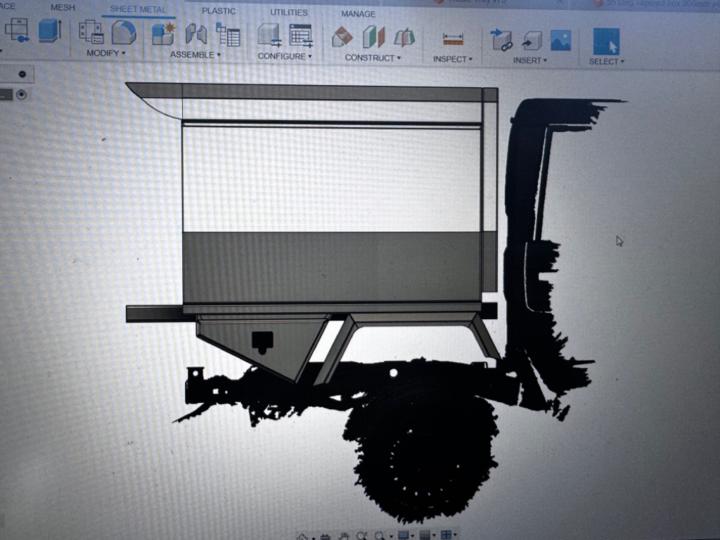The height and width of the screenshot is (540, 720).
Task: Expand the MODIFY dropdown
Action: click(x=106, y=53)
